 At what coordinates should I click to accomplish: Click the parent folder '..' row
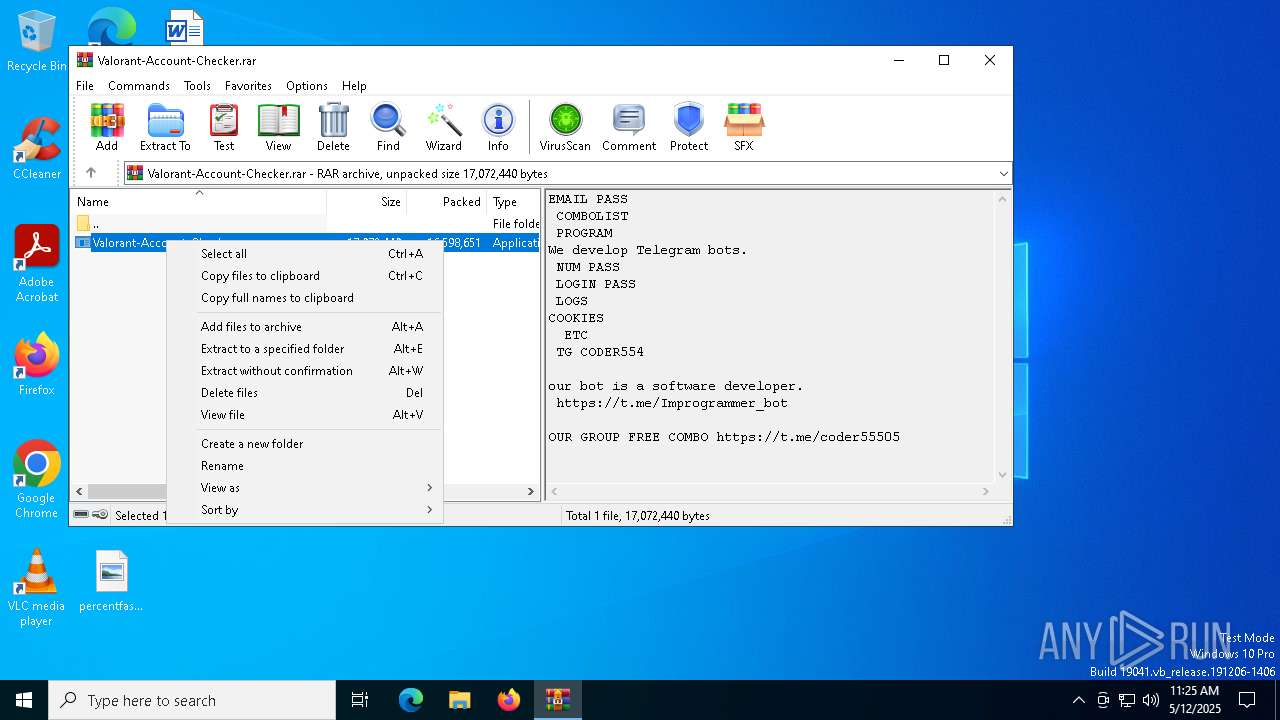pyautogui.click(x=306, y=224)
